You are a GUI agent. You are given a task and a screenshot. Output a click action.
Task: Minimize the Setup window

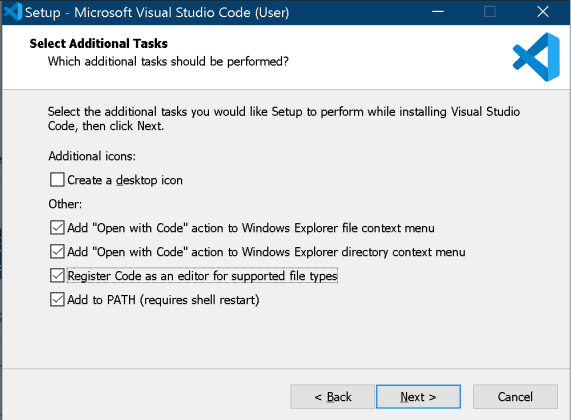point(438,12)
